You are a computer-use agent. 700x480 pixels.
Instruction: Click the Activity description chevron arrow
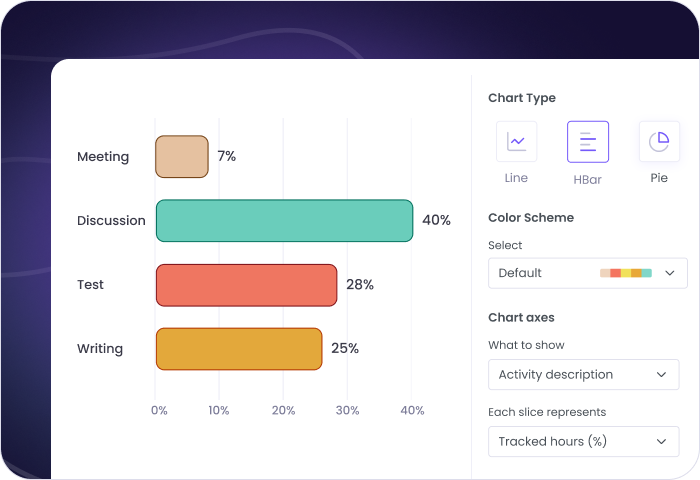point(661,374)
